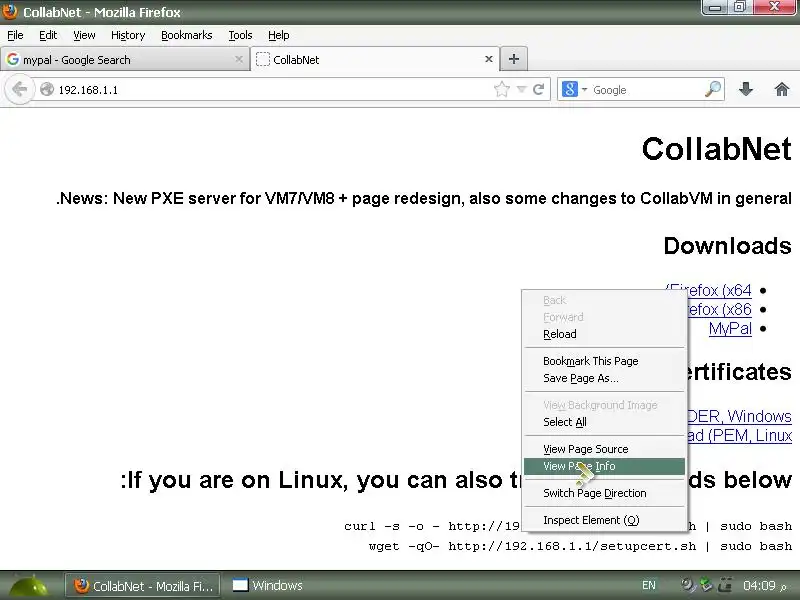This screenshot has width=800, height=600.
Task: Close the CollabNet tab
Action: (x=489, y=59)
